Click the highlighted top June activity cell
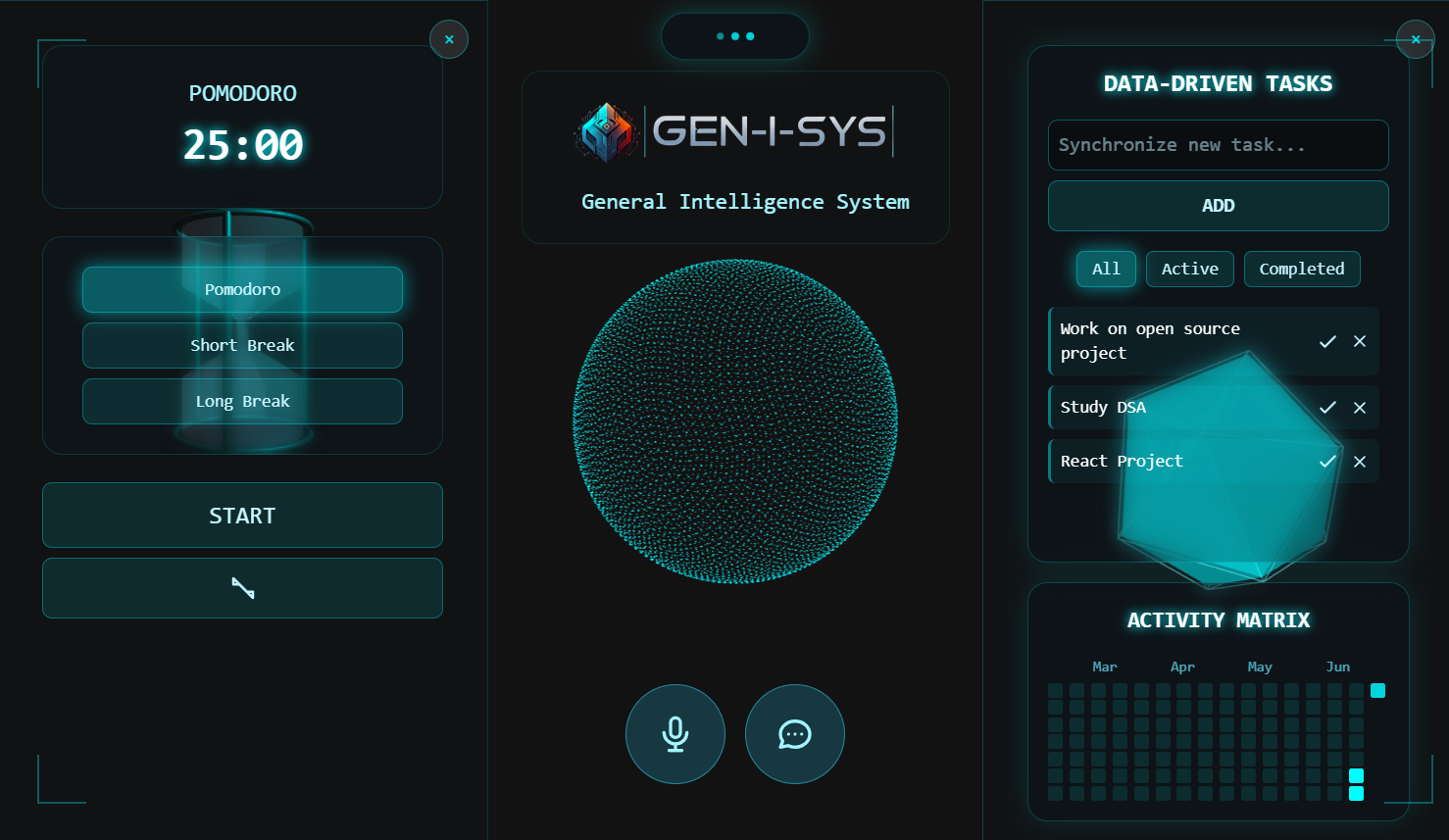The image size is (1449, 840). click(1377, 691)
